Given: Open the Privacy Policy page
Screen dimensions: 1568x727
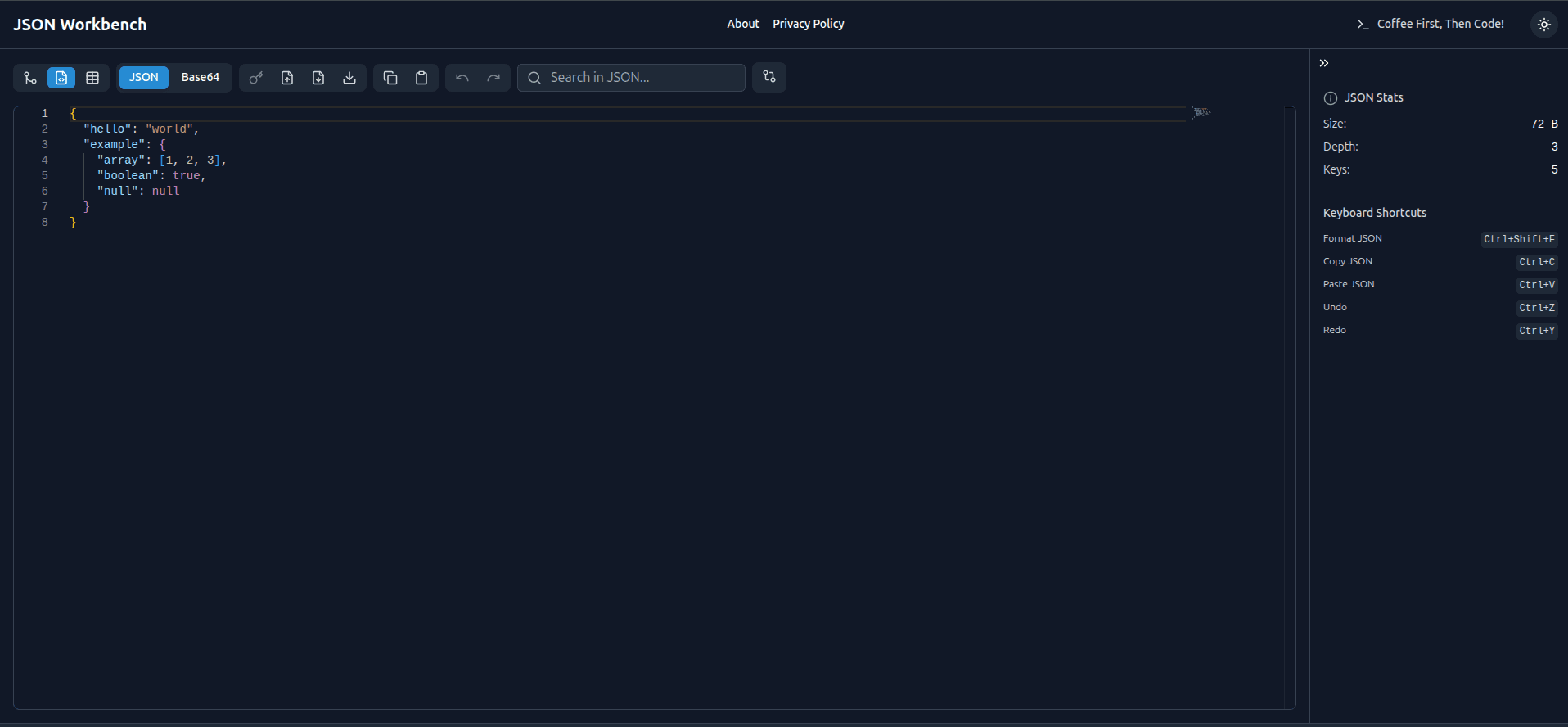Looking at the screenshot, I should pyautogui.click(x=808, y=24).
